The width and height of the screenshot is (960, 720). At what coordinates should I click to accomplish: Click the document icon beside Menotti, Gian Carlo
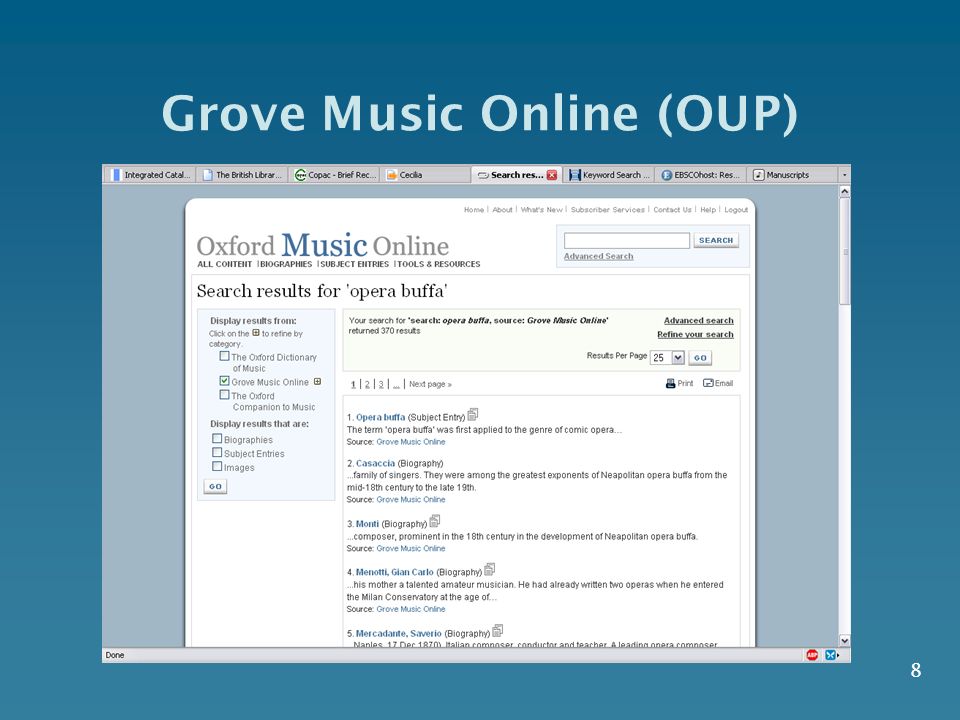point(490,570)
